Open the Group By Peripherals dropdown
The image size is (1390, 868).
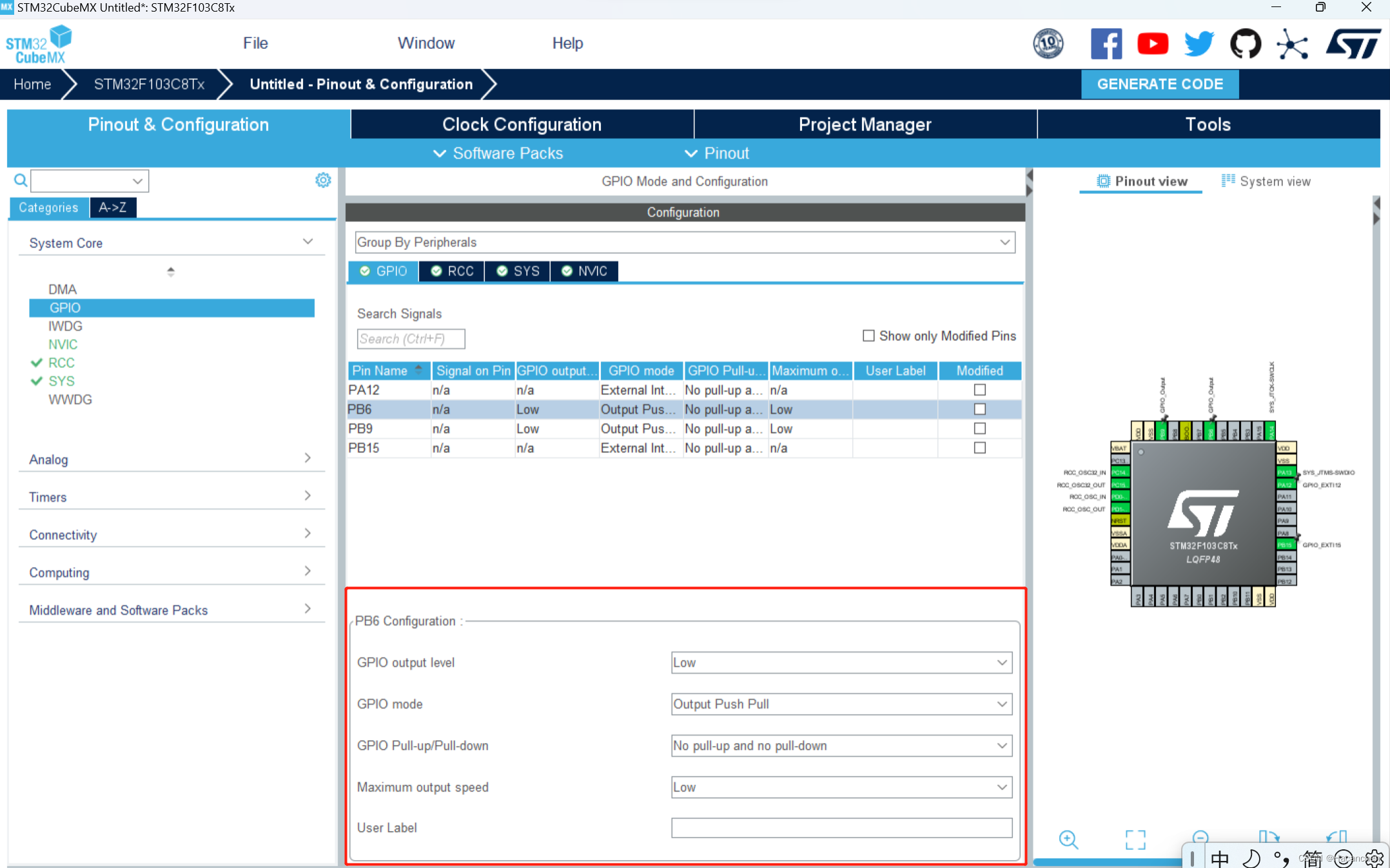[x=684, y=242]
